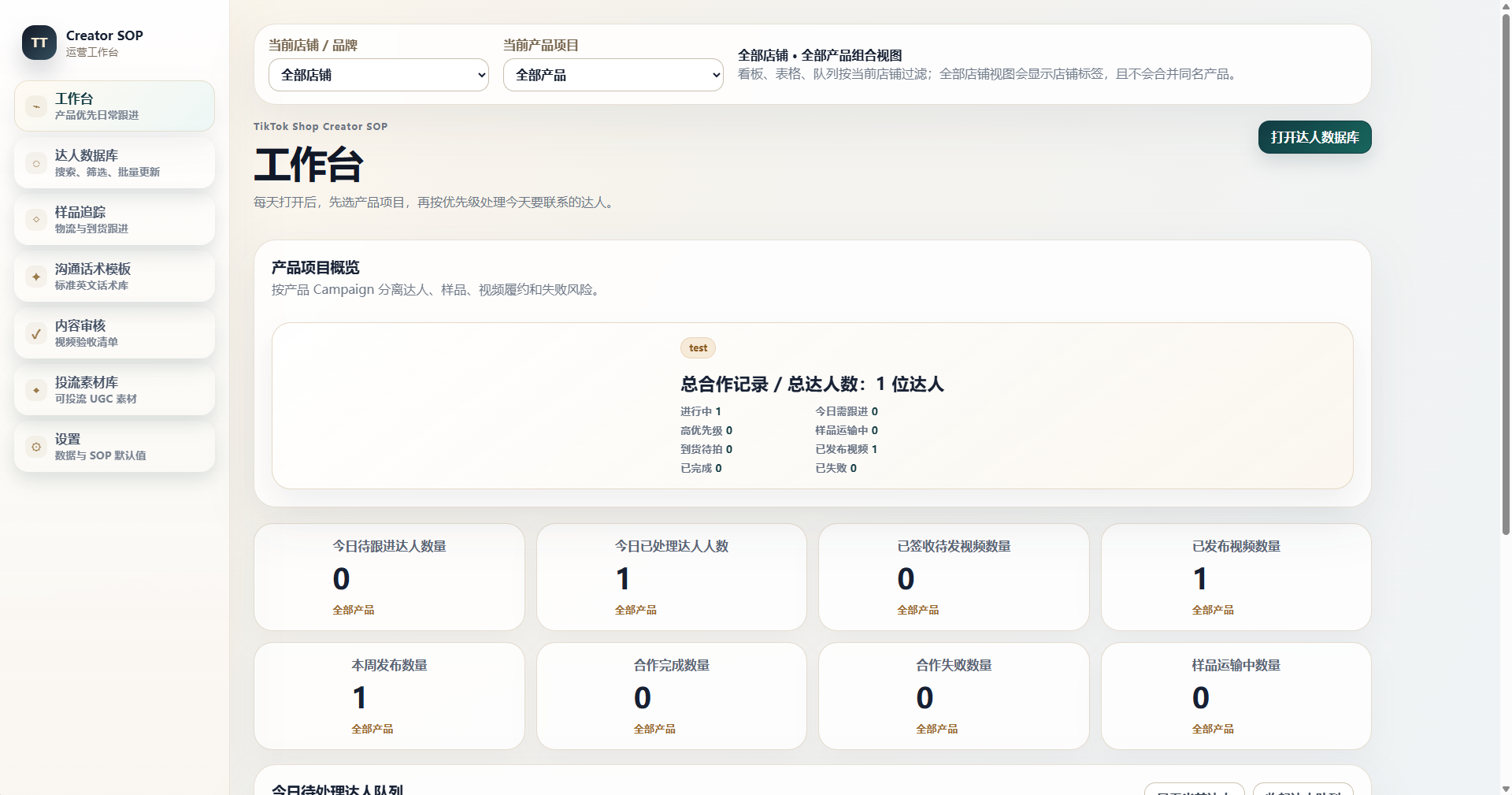Viewport: 1512px width, 795px height.
Task: Click the 当前店铺 / 品牌 label
Action: pyautogui.click(x=313, y=45)
